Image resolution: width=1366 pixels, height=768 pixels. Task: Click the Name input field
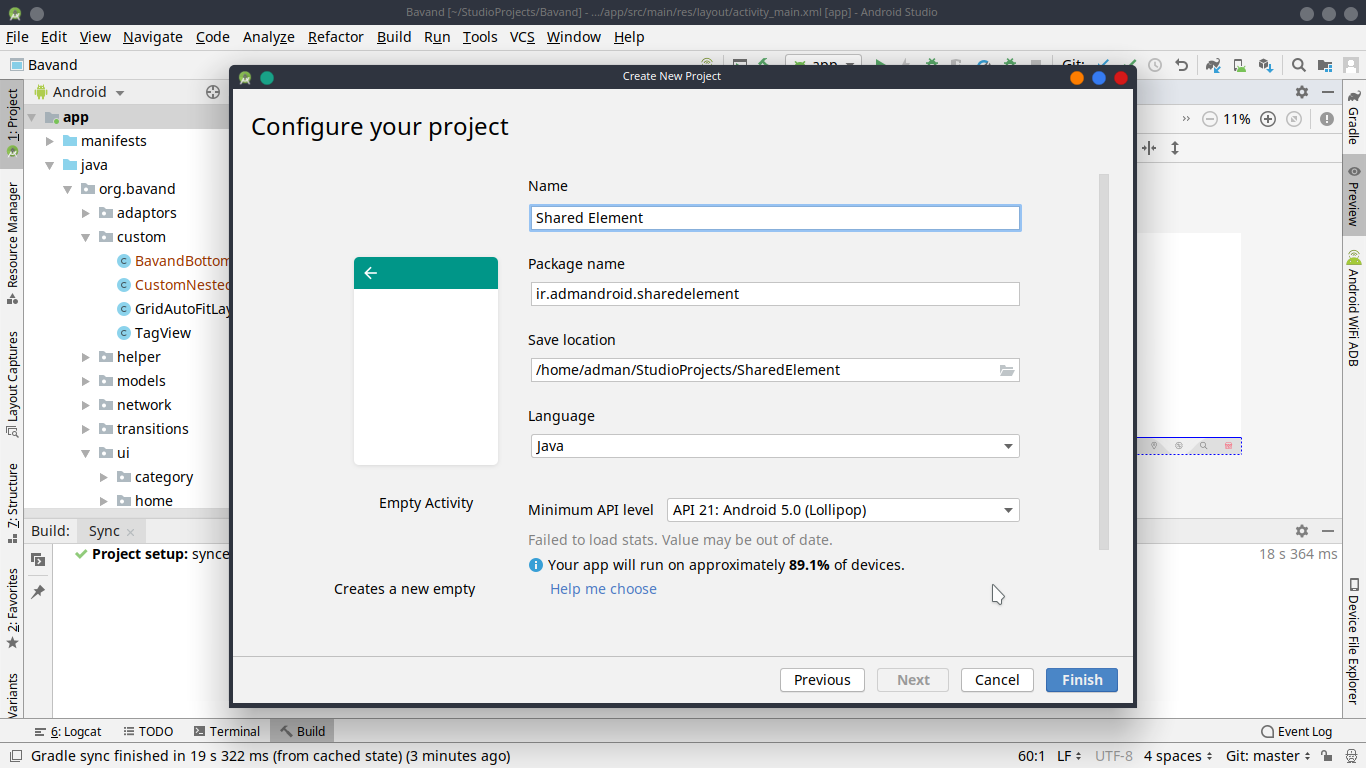(x=775, y=218)
